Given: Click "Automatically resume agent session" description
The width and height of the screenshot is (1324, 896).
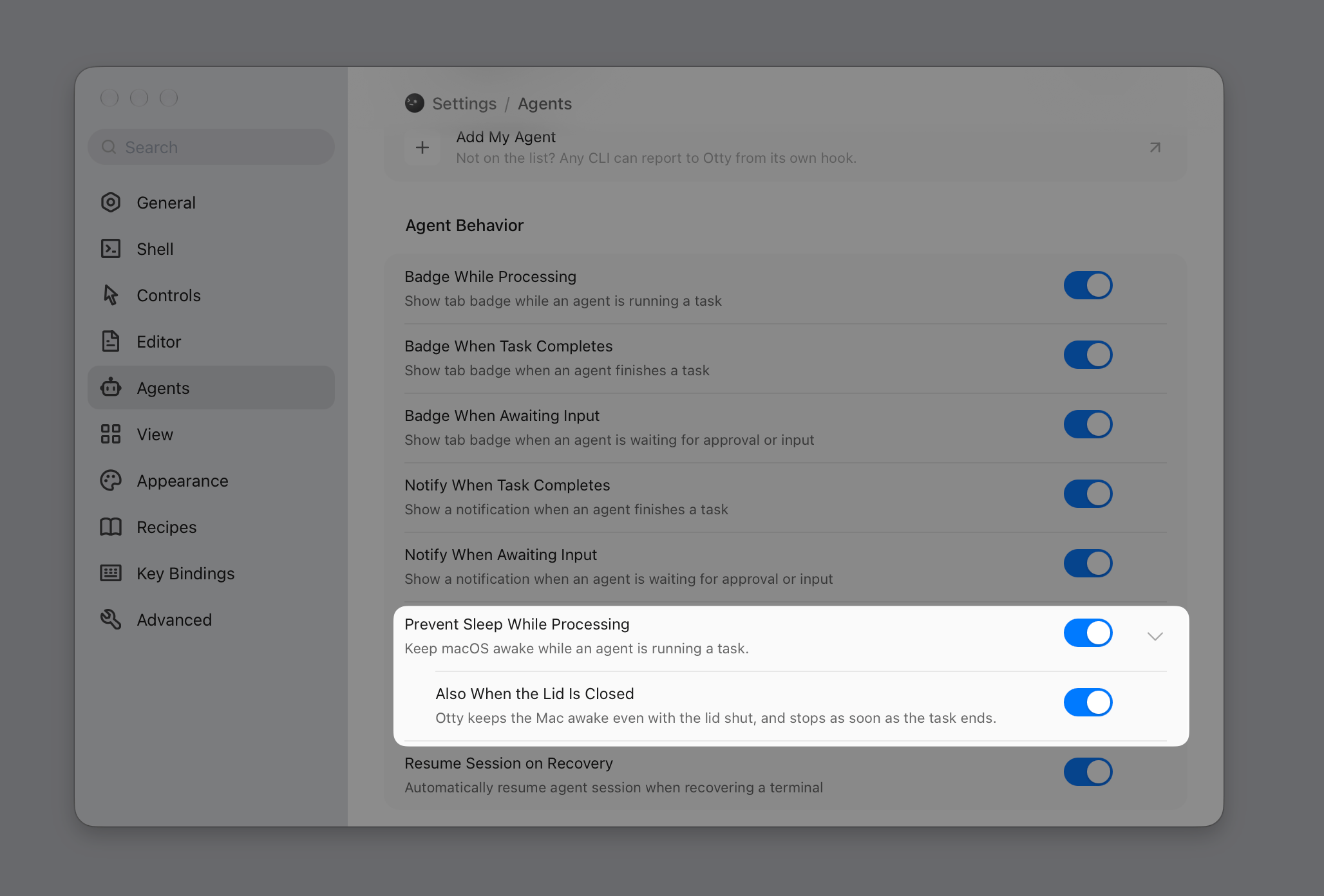Looking at the screenshot, I should 614,787.
